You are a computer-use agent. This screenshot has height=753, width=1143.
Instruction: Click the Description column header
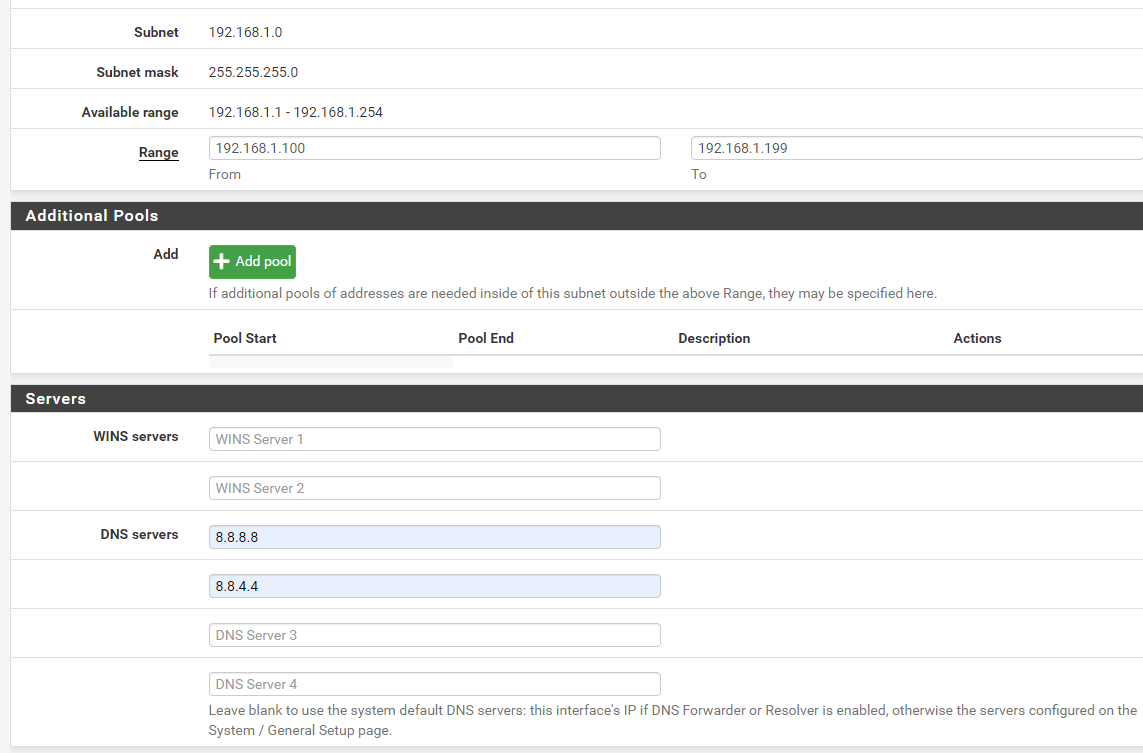[x=714, y=338]
